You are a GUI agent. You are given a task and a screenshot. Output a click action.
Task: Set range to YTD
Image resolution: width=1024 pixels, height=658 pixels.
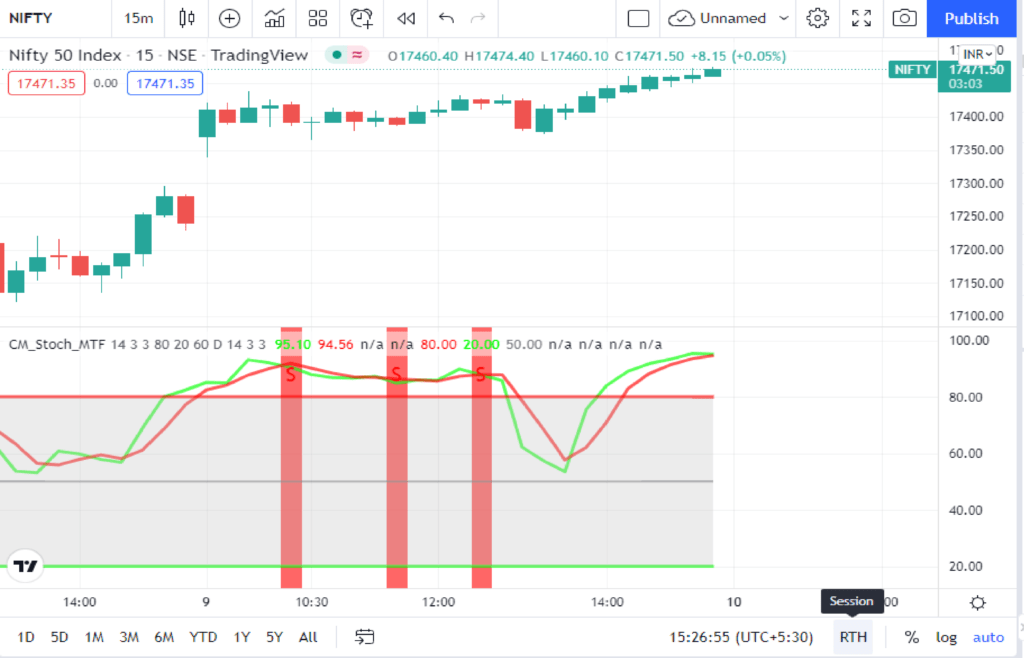(x=203, y=637)
